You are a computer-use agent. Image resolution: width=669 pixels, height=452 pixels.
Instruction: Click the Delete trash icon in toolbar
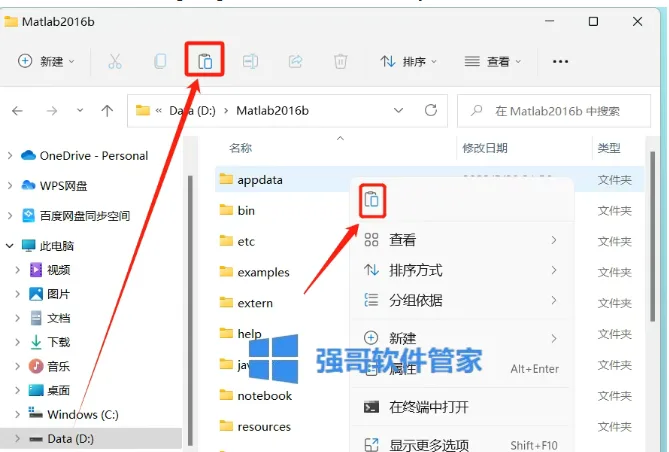(x=340, y=61)
